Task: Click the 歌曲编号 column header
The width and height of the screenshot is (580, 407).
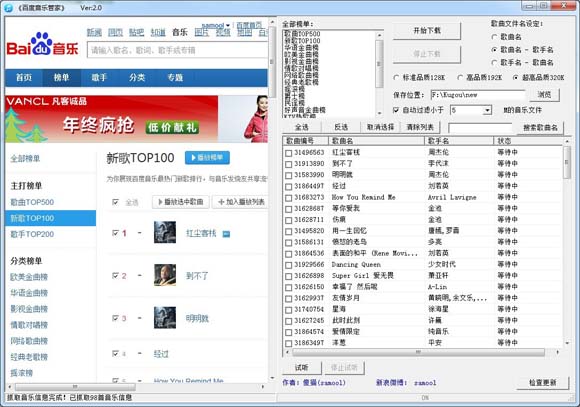Action: coord(306,141)
